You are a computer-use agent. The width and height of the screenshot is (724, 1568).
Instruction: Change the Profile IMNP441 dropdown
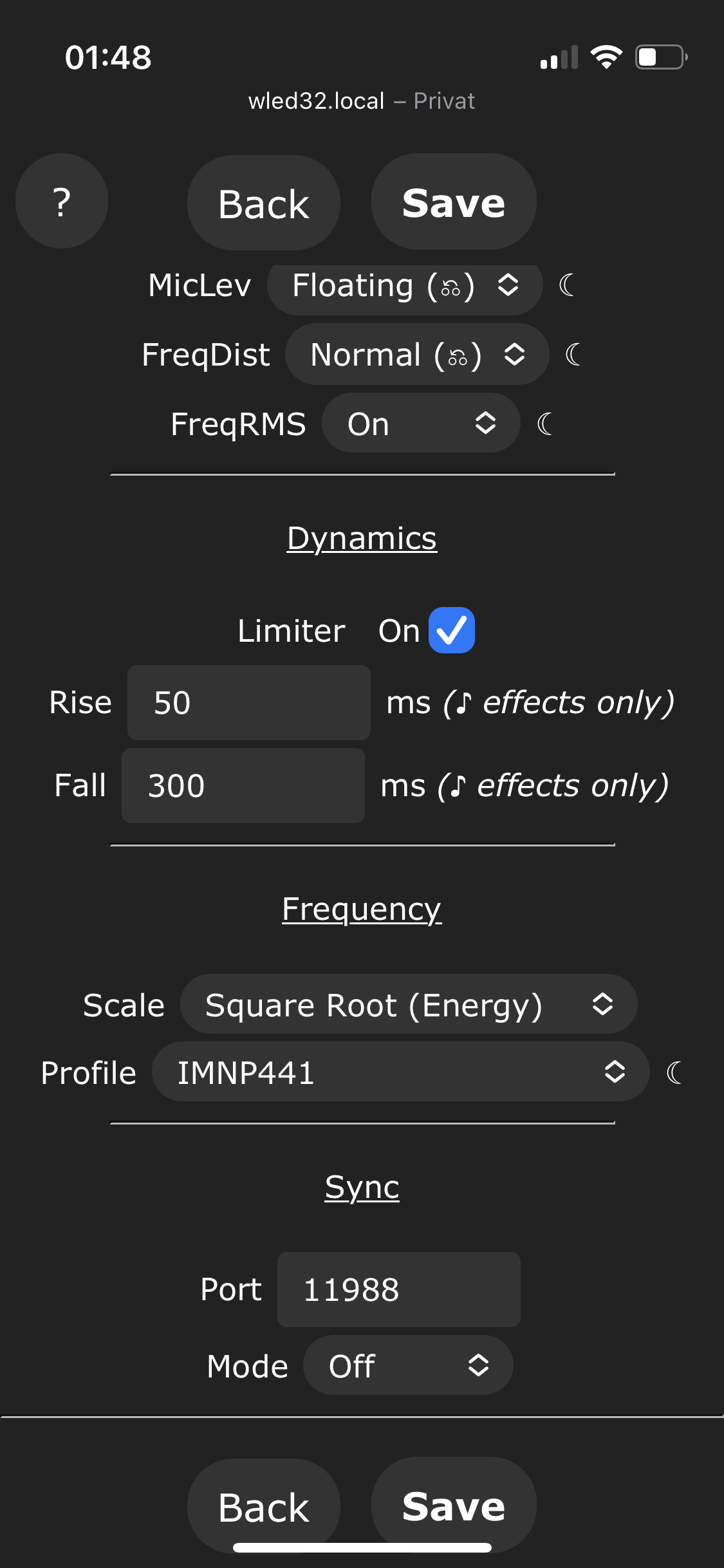pos(400,1072)
